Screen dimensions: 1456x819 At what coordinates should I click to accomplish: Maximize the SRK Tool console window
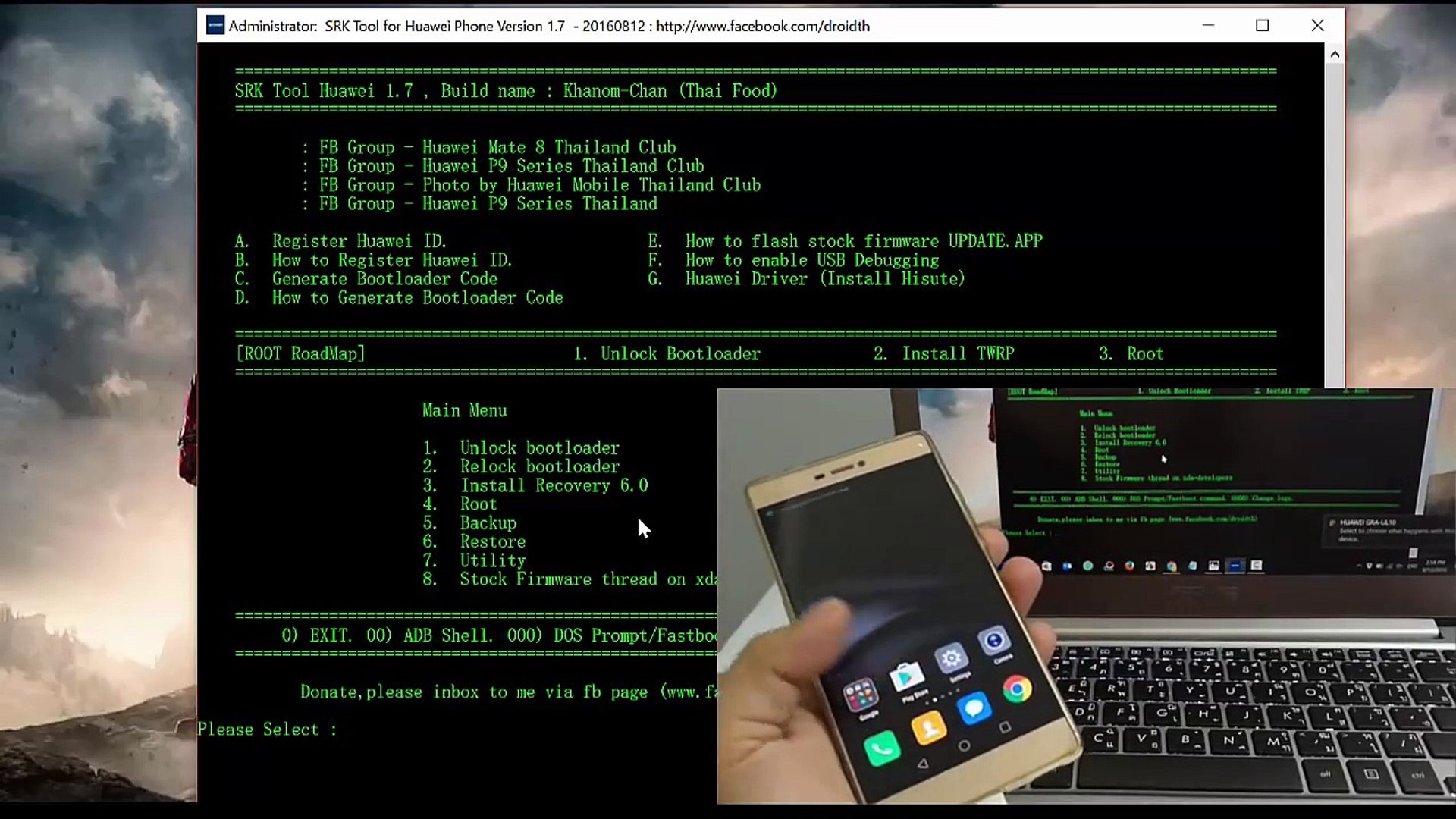1262,26
